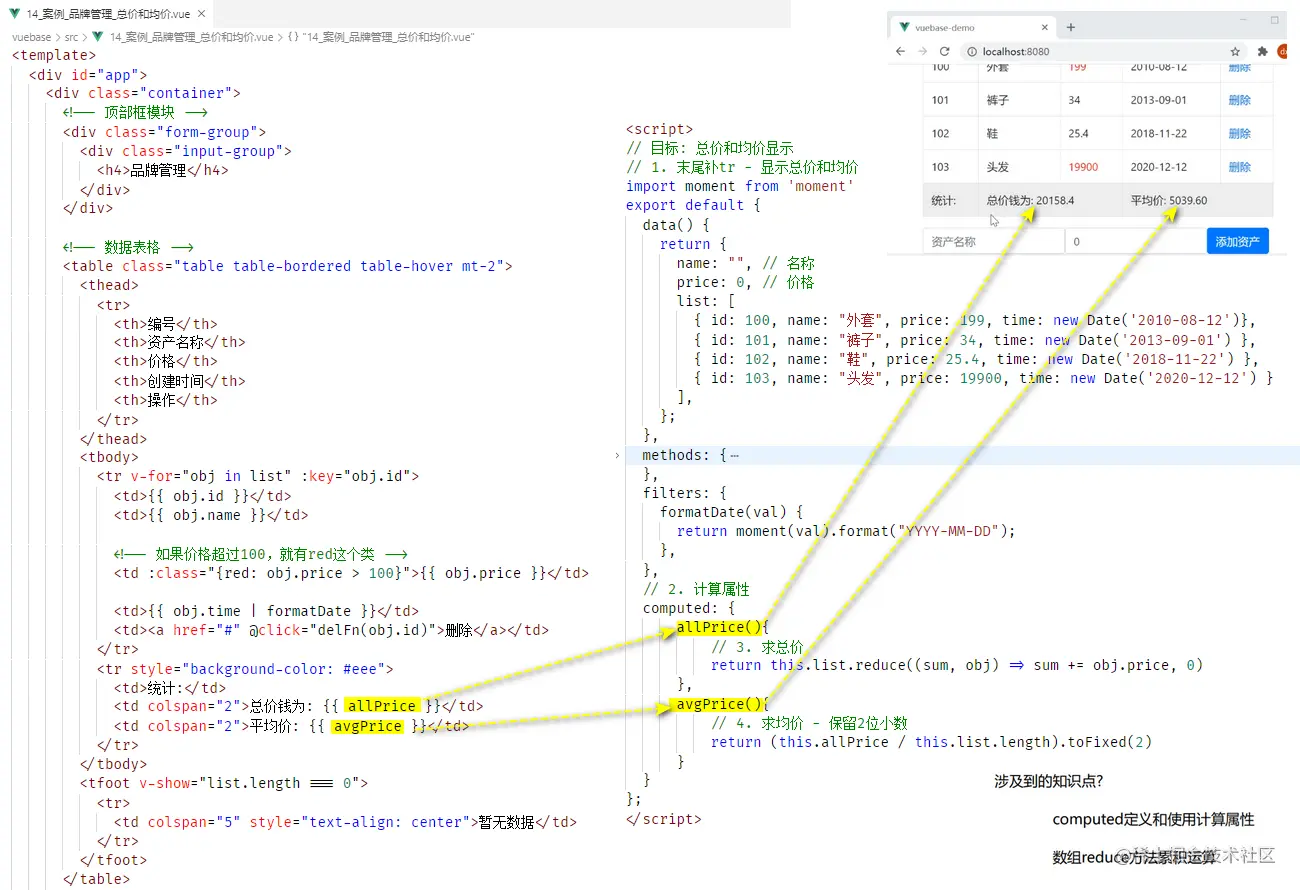Click the <tfoot v-show="list.length === 0"> line
This screenshot has width=1300, height=890.
click(x=224, y=783)
